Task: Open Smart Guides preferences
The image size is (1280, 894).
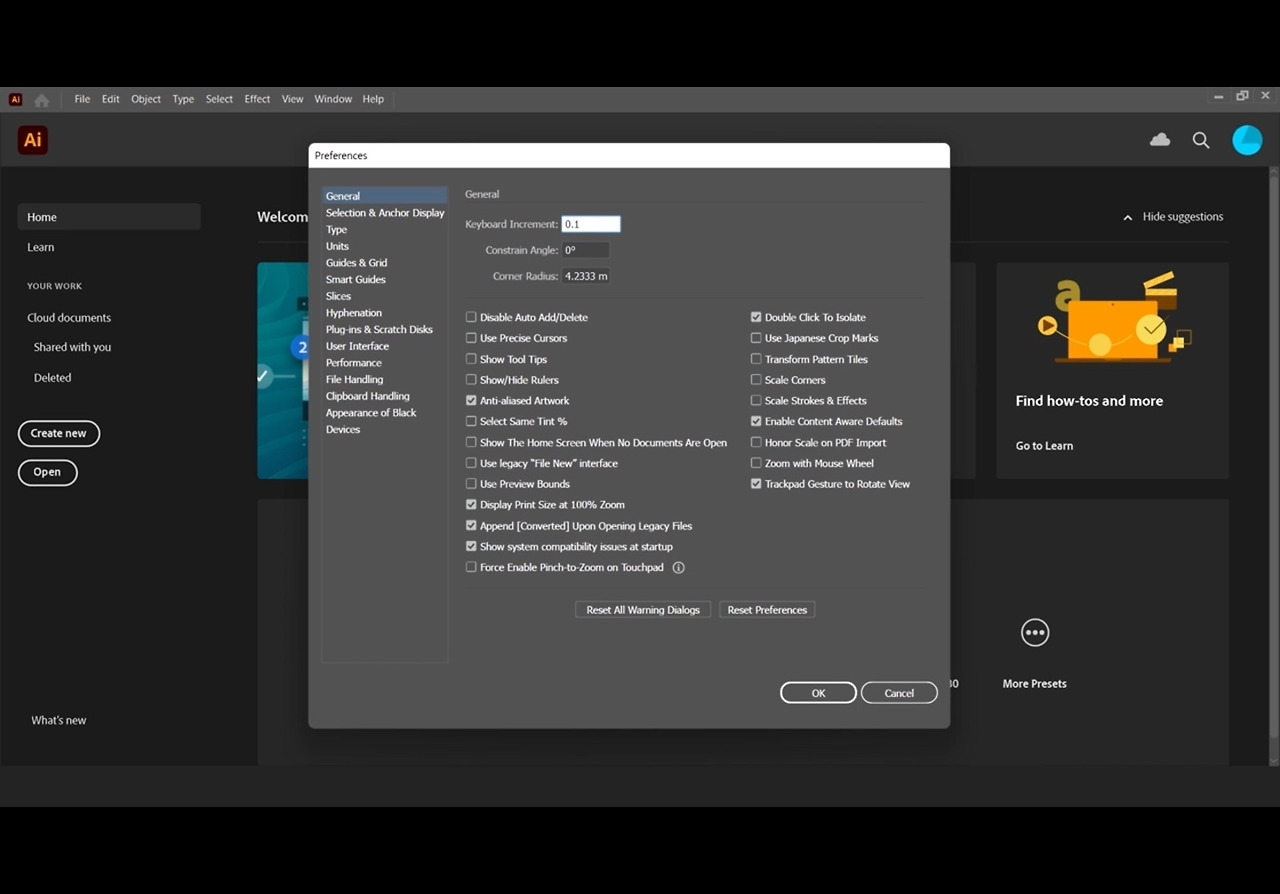Action: click(356, 280)
